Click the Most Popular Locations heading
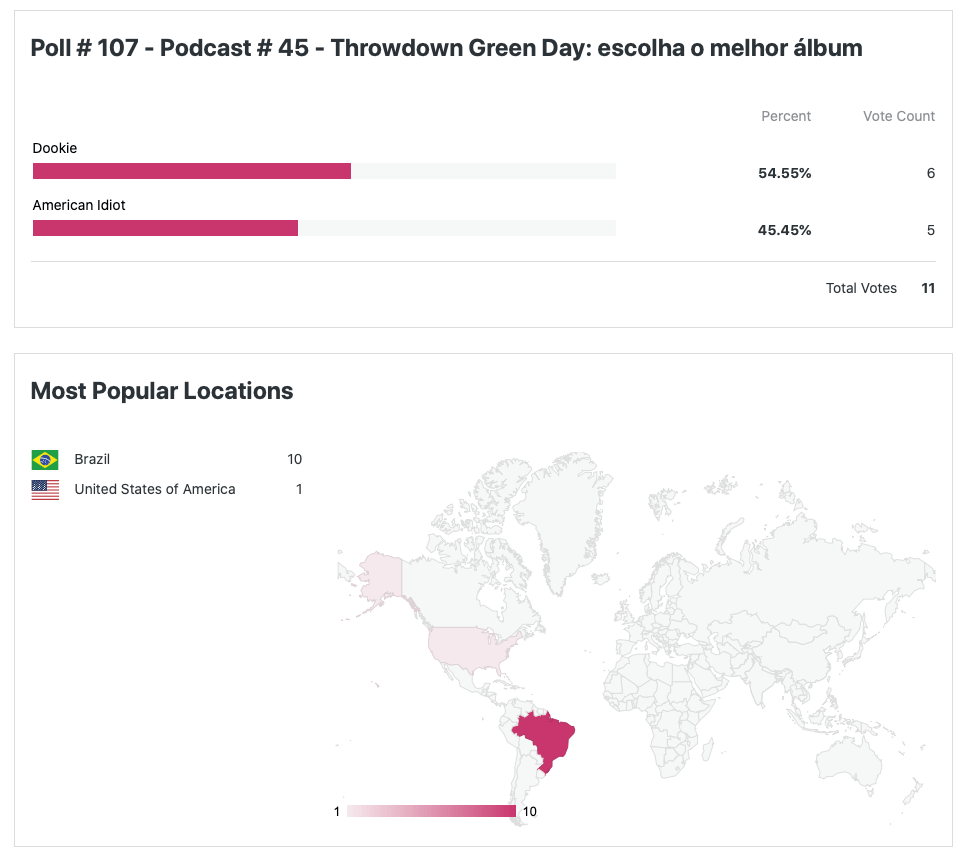 [x=162, y=391]
